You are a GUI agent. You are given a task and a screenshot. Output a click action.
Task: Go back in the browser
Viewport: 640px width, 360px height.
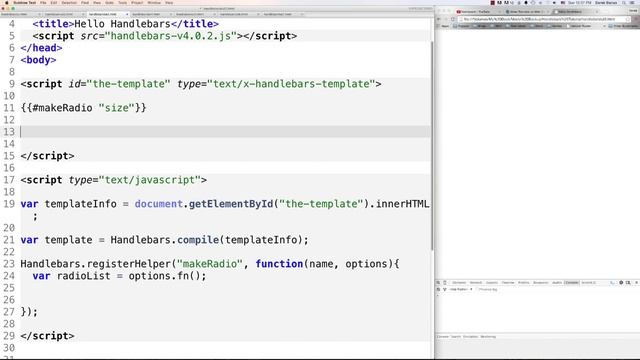point(439,19)
